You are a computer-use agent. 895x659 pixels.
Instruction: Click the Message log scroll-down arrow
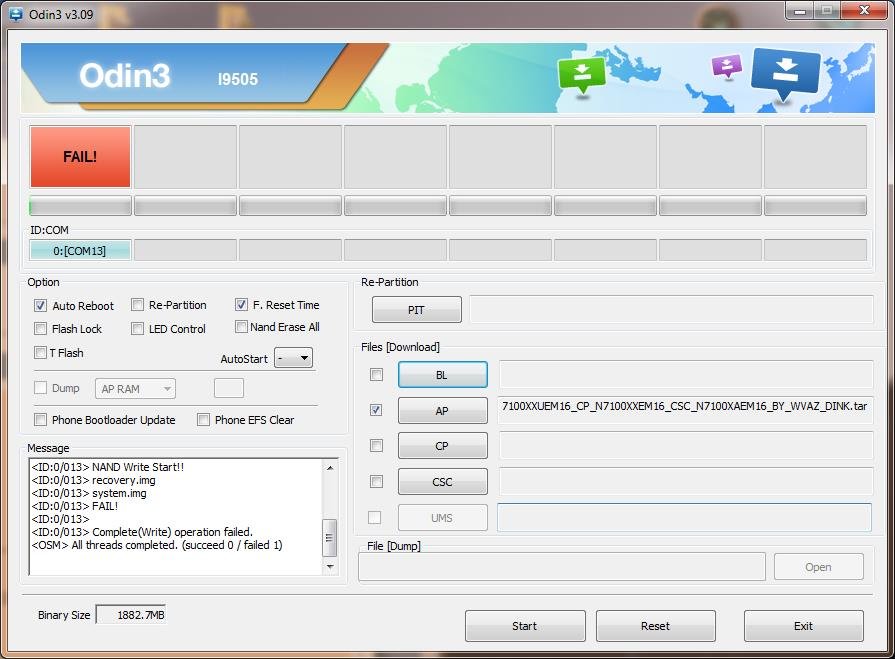point(330,566)
